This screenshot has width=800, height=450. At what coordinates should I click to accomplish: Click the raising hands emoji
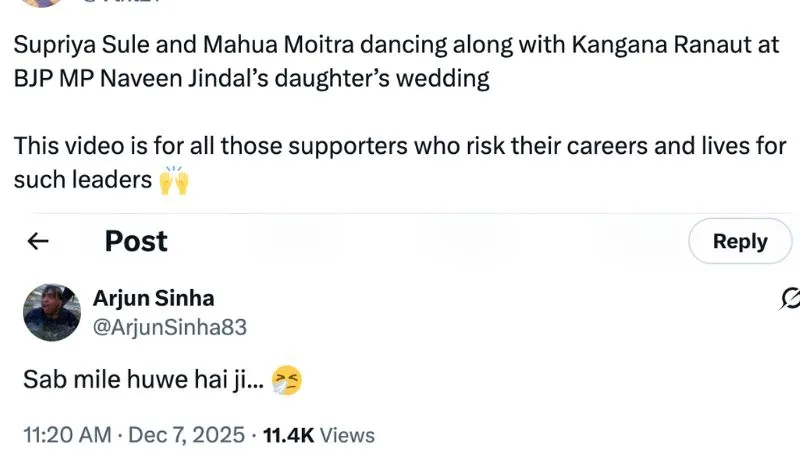tap(174, 181)
